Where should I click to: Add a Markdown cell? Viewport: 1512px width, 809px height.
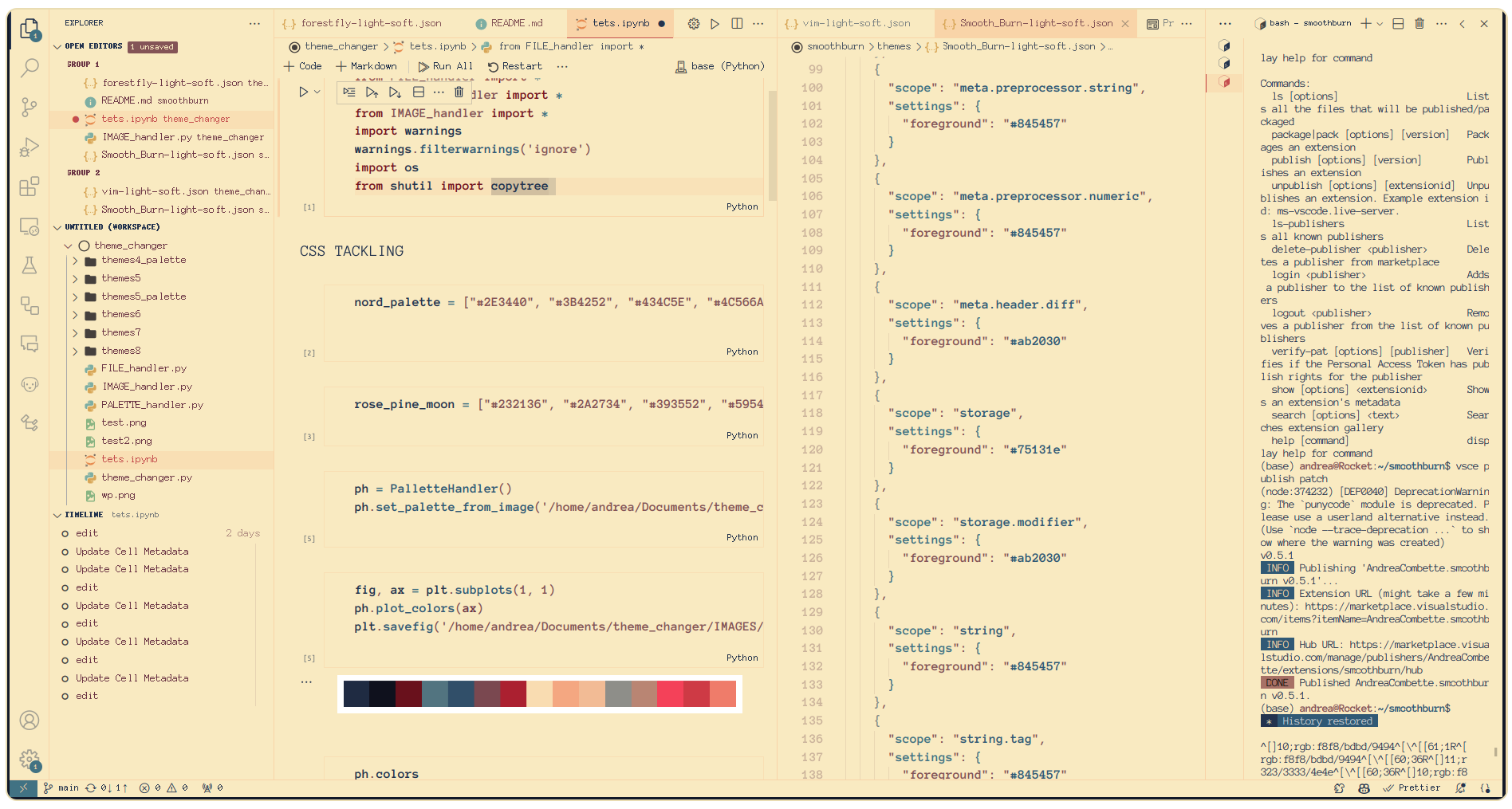367,67
